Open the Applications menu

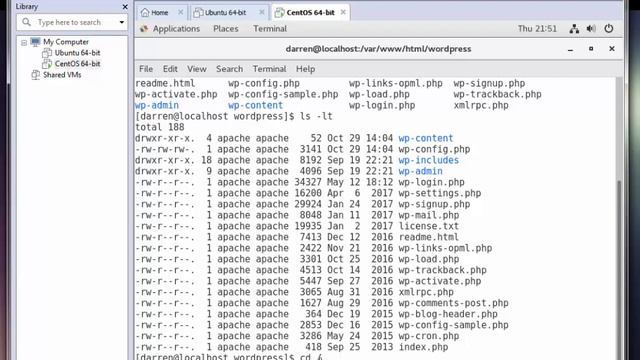[x=176, y=29]
